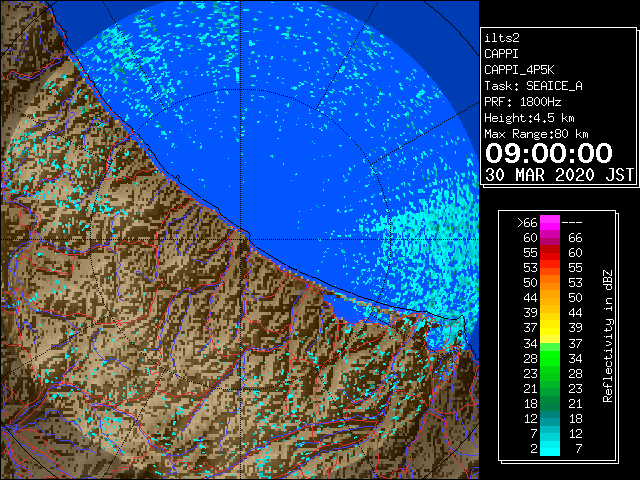The width and height of the screenshot is (640, 480).
Task: Click the Reflectivity in dBZ axis label
Action: tap(608, 336)
